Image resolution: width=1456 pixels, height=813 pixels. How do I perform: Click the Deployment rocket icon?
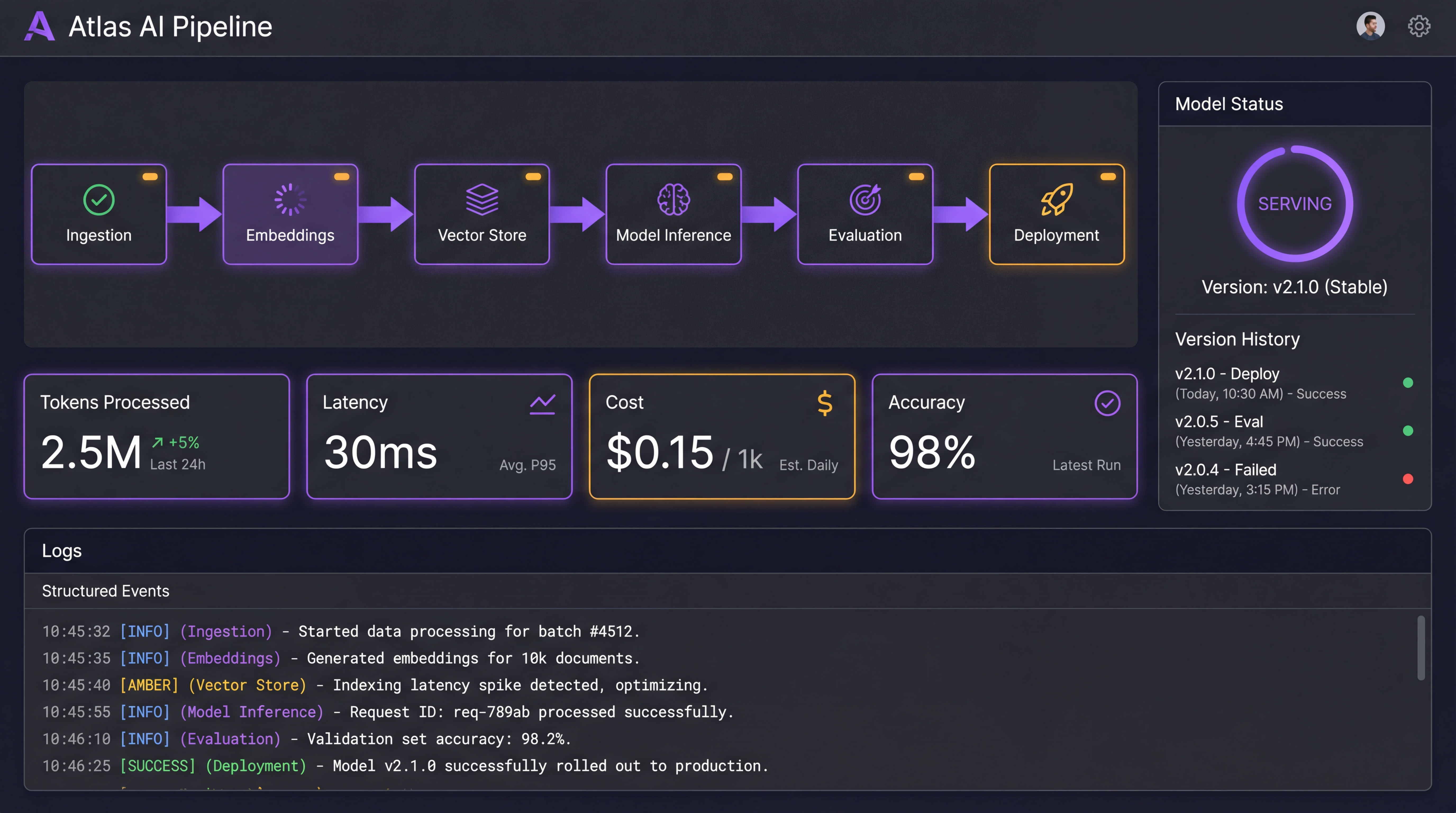coord(1056,200)
